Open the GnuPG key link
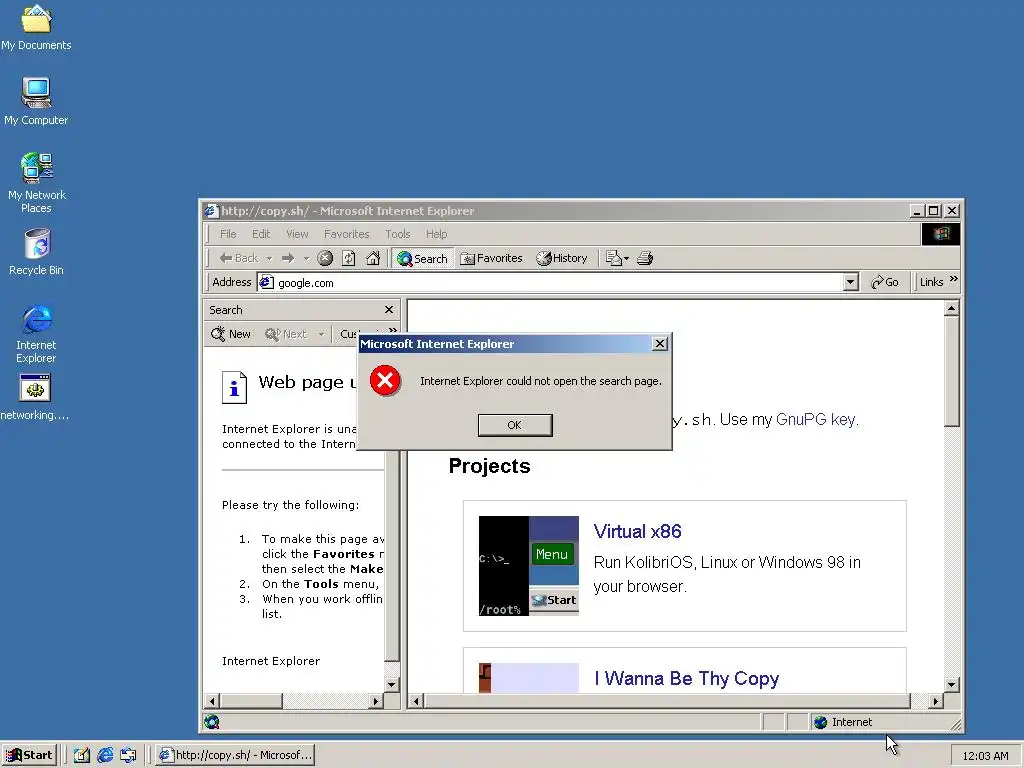Screen dimensions: 1024x768 [x=816, y=419]
